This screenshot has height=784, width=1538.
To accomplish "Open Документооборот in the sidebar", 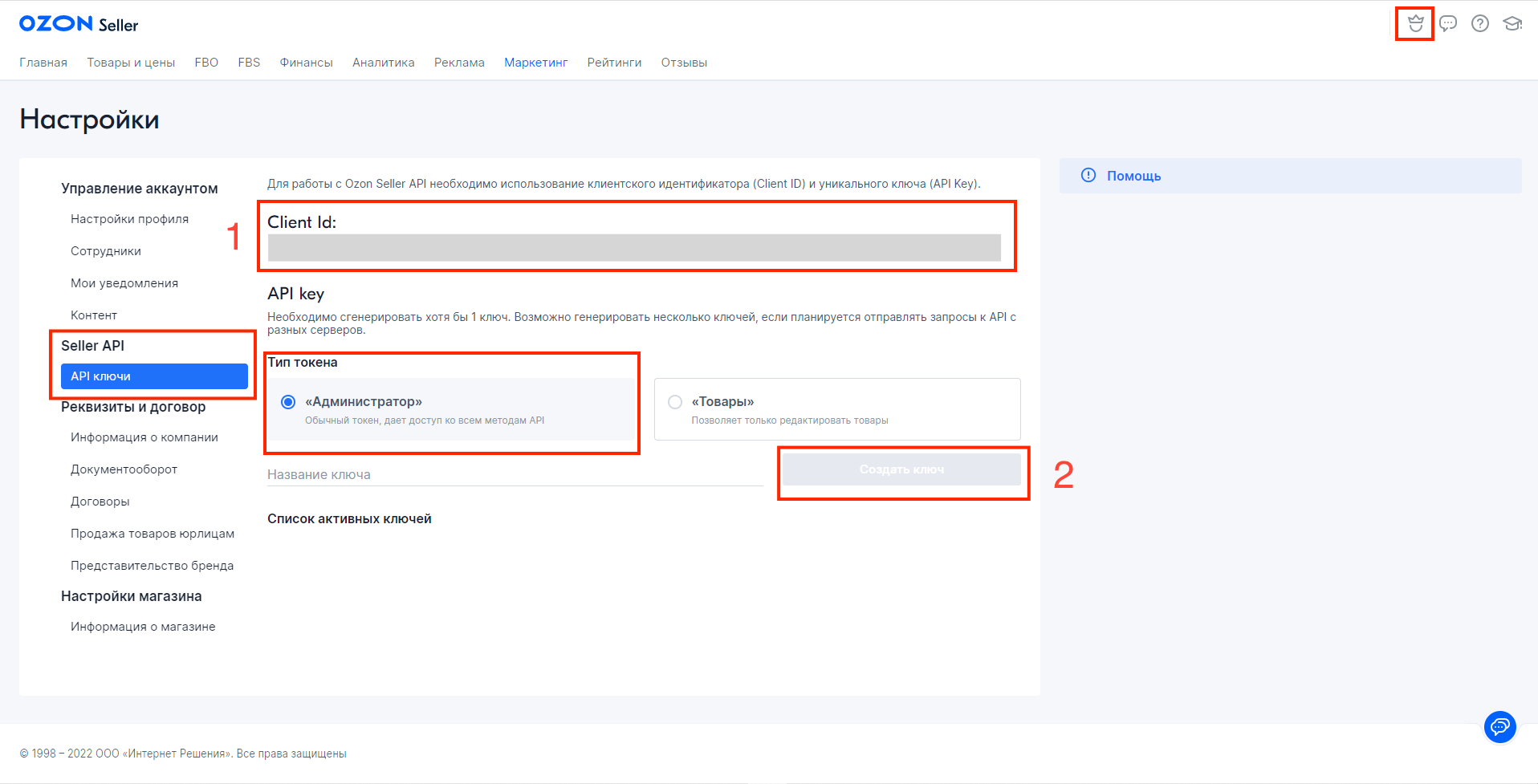I will (x=124, y=469).
